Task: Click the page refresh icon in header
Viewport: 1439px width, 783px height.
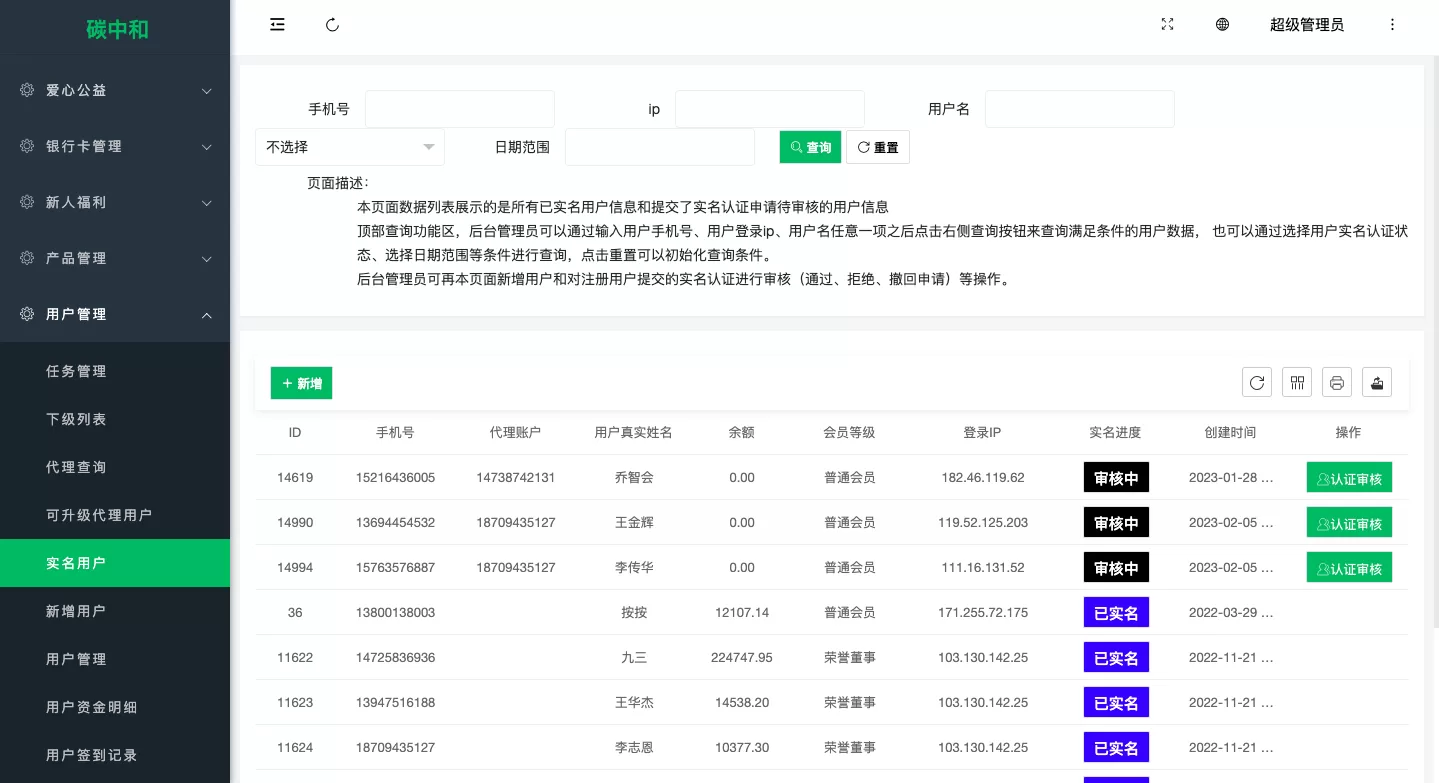Action: click(x=333, y=25)
